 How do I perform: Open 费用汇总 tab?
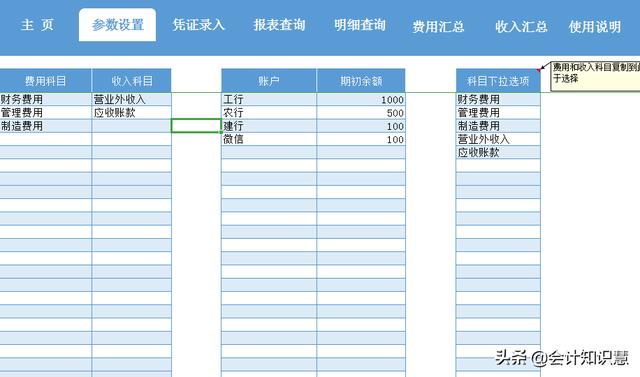tap(438, 27)
